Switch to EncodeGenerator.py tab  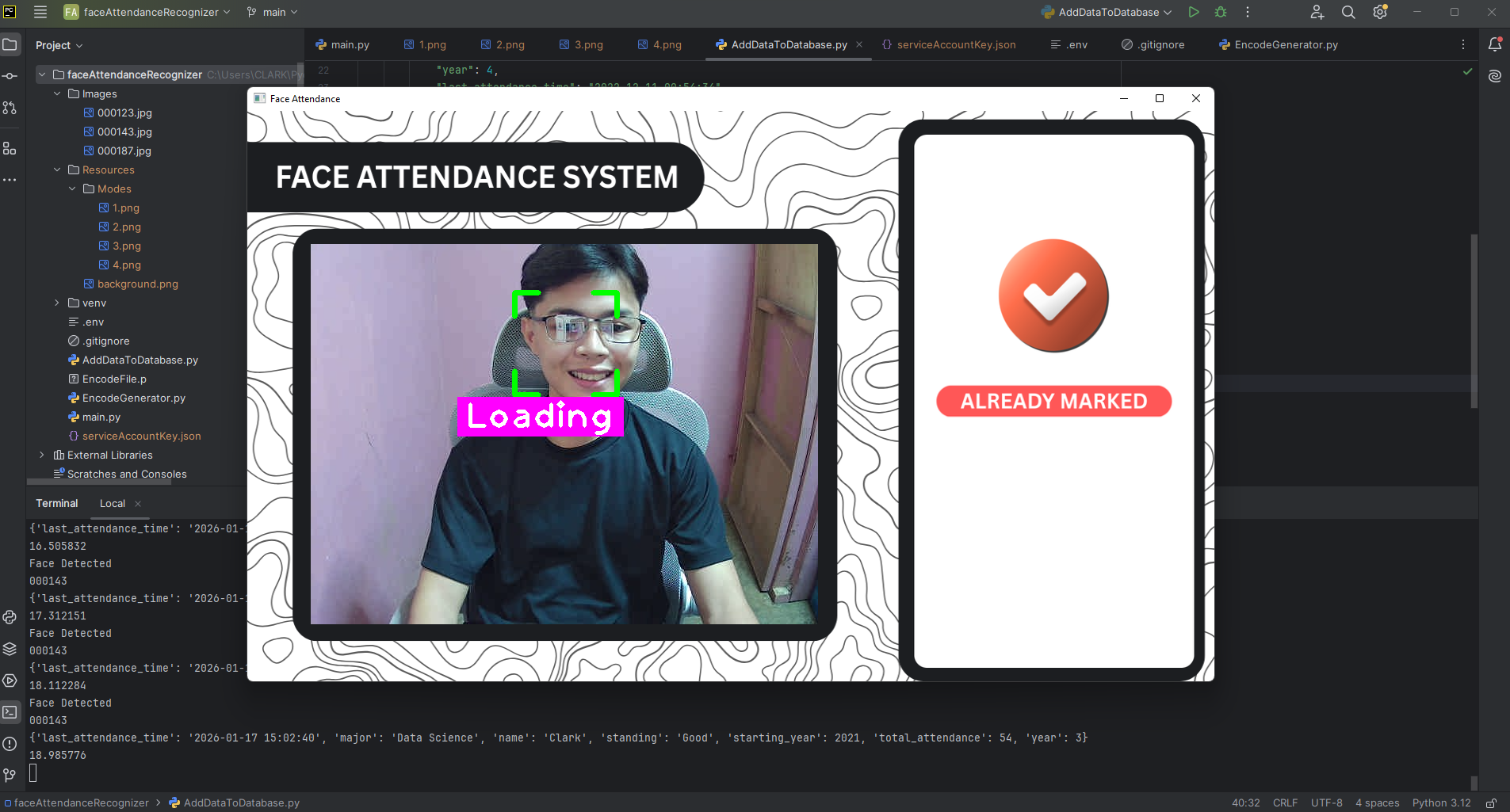pos(1279,44)
